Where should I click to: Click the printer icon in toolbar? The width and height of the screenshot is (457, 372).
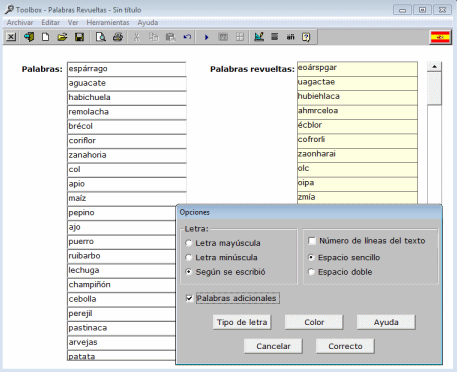[x=118, y=37]
